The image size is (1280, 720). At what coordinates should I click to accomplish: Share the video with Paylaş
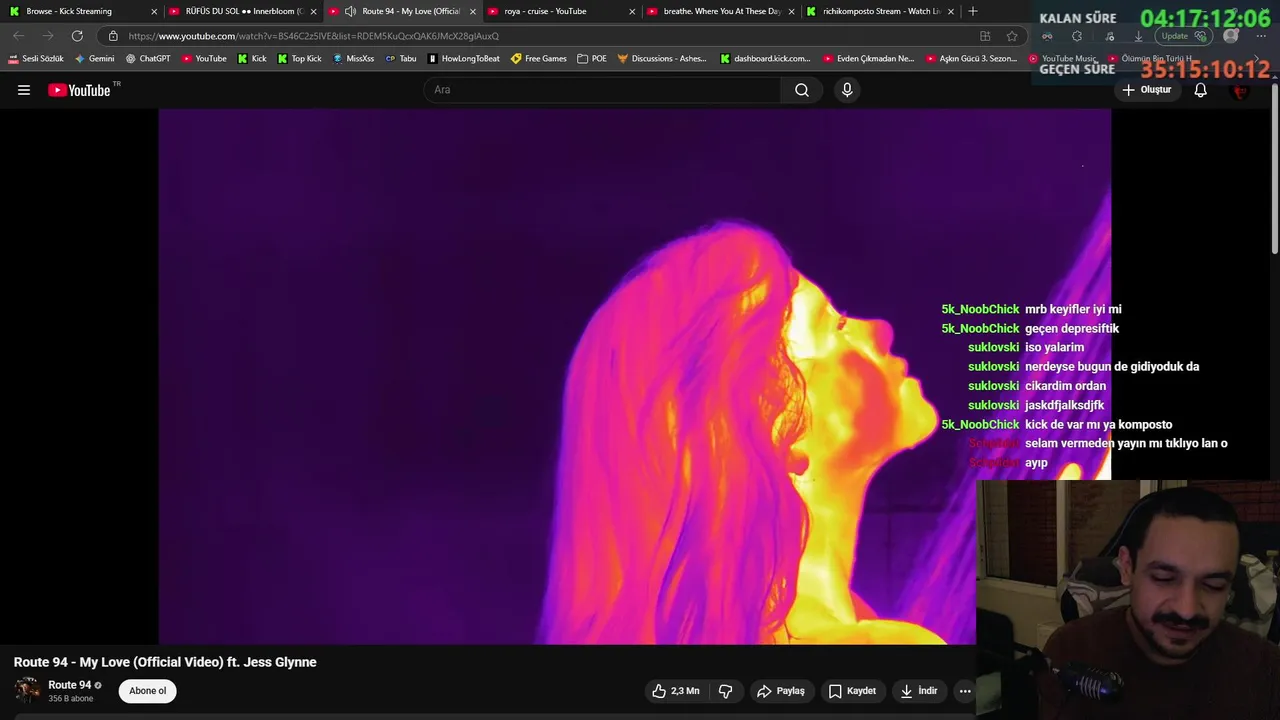click(781, 691)
